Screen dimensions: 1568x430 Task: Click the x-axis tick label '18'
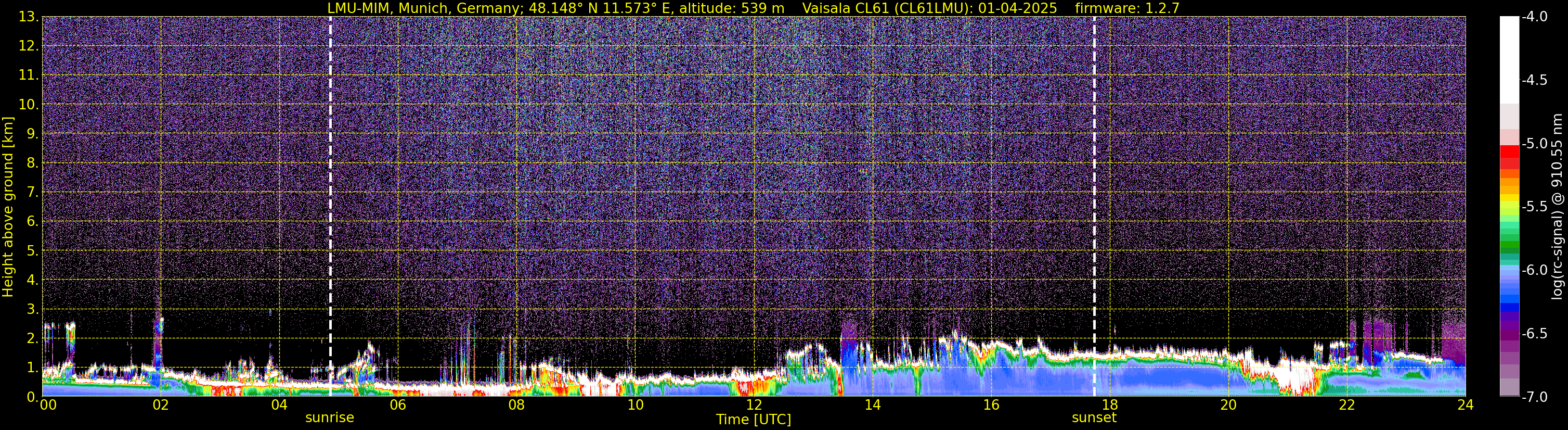[1110, 406]
